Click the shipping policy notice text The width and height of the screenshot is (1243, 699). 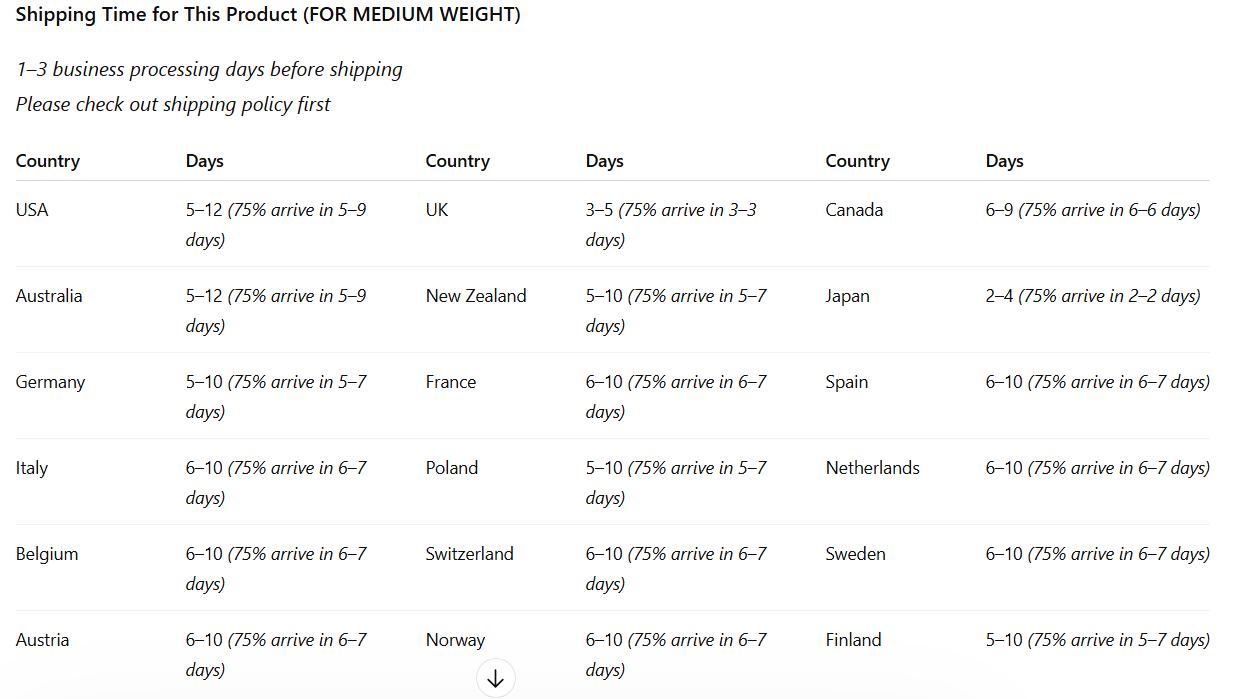[173, 104]
